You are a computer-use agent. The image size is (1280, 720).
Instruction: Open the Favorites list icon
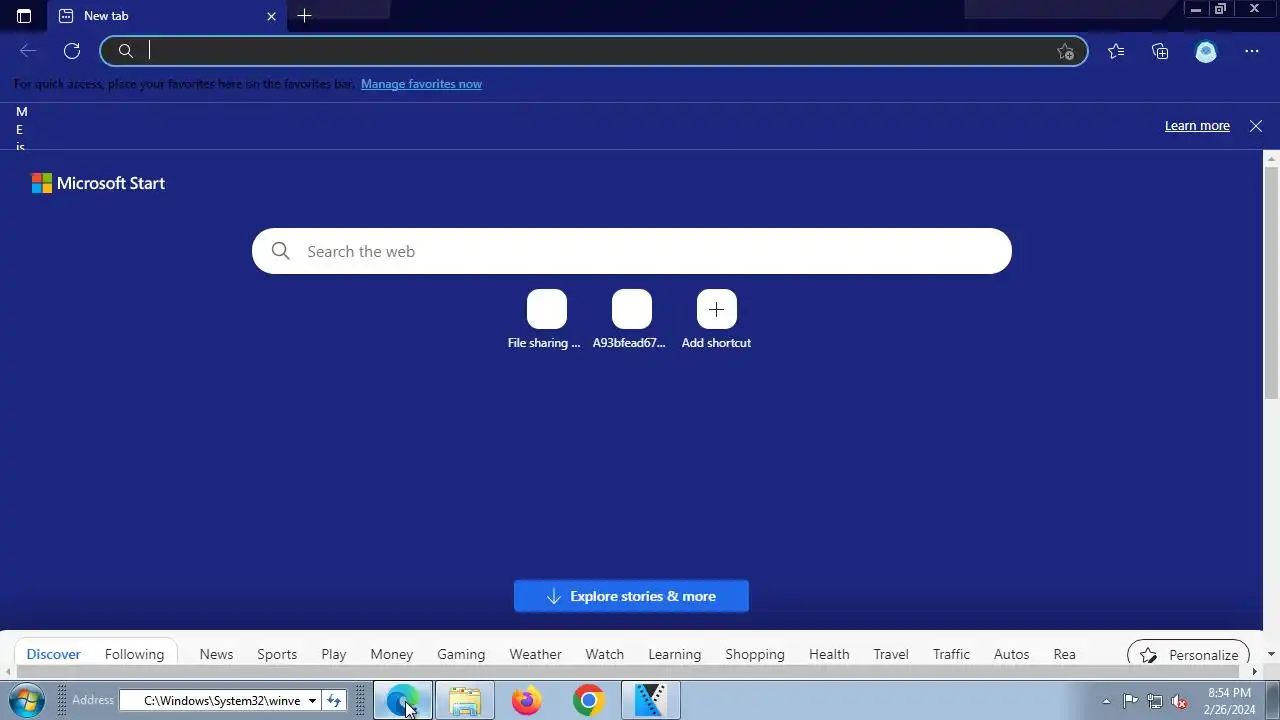pyautogui.click(x=1116, y=51)
